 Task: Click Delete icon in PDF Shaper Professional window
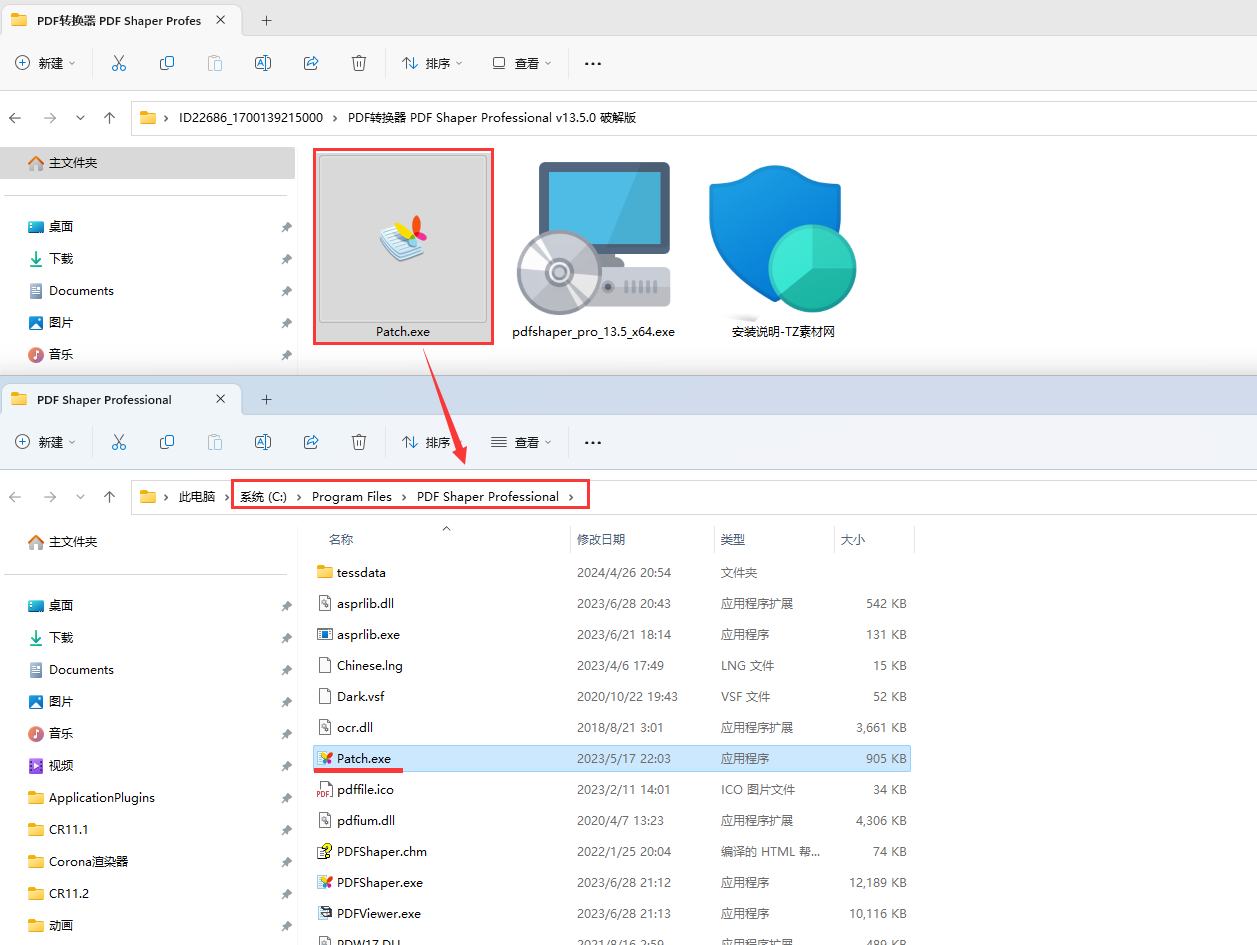(x=359, y=442)
